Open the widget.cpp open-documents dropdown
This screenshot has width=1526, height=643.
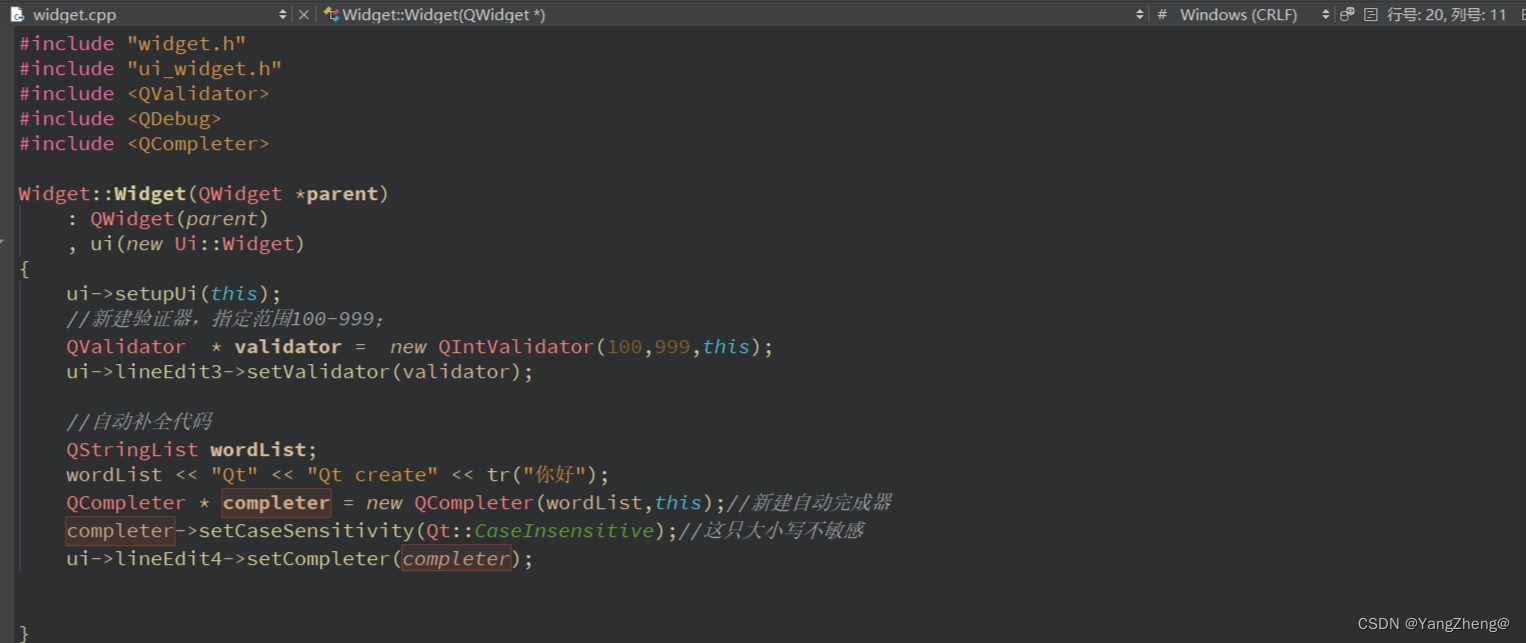[283, 14]
